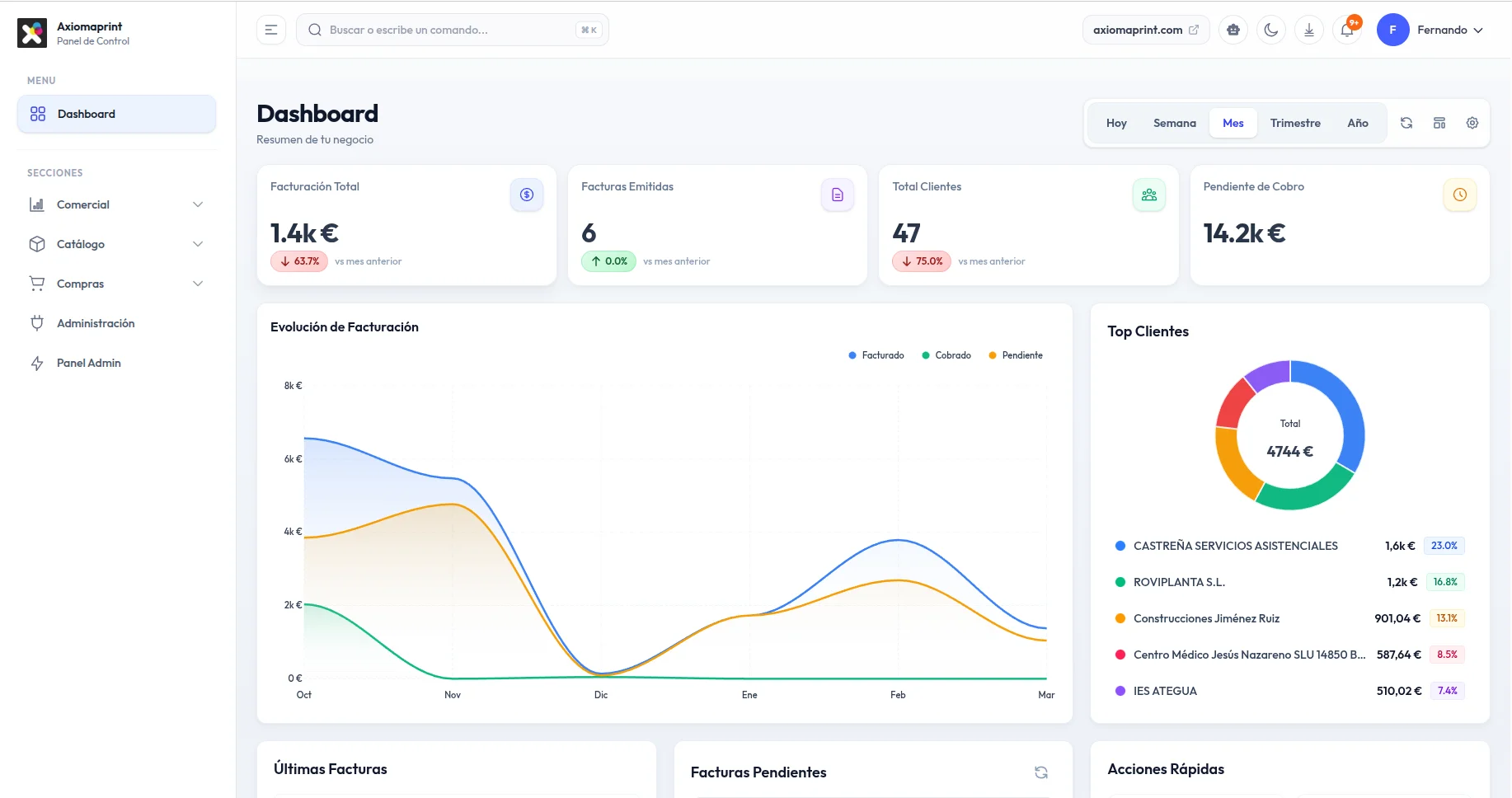This screenshot has height=798, width=1512.
Task: Toggle the Cobrado legend item
Action: tap(946, 354)
